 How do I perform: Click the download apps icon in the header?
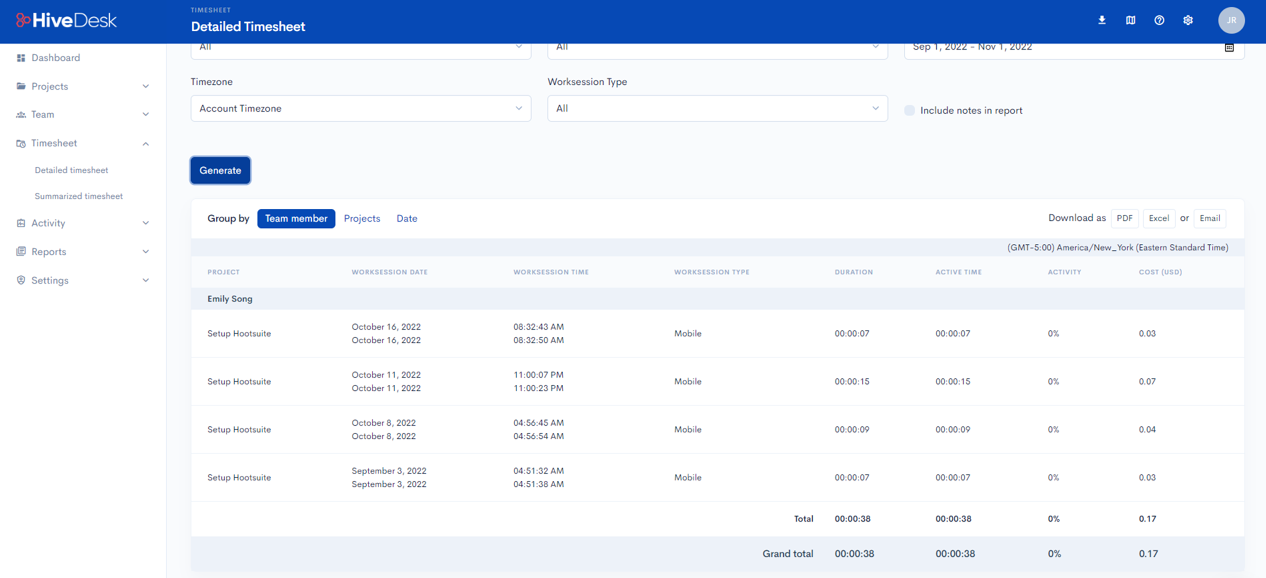click(1102, 19)
